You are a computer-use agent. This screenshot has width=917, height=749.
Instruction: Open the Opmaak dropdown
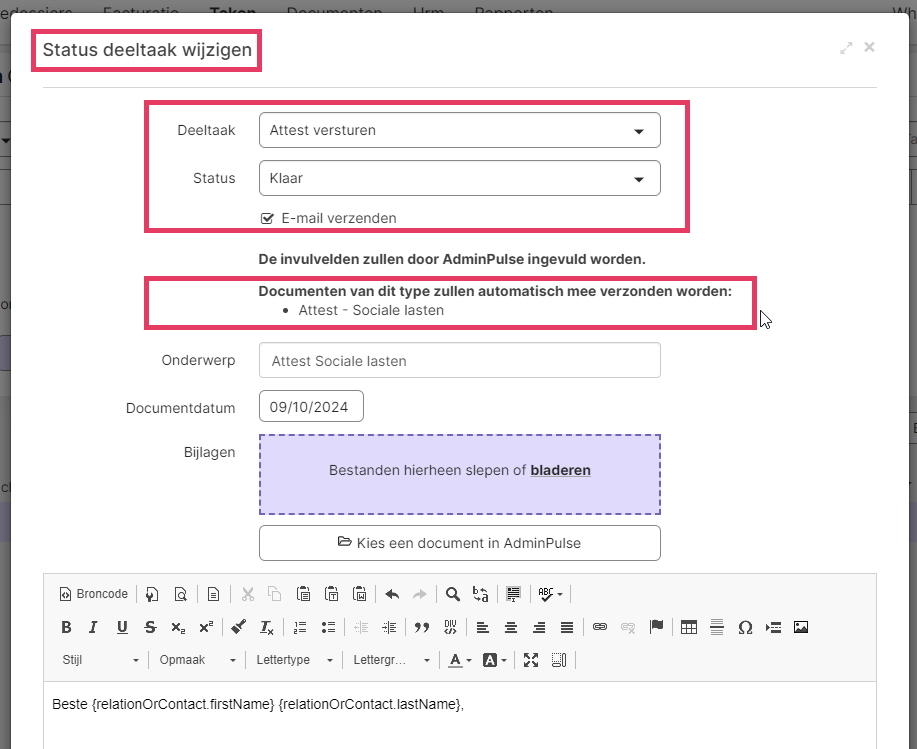pyautogui.click(x=197, y=660)
